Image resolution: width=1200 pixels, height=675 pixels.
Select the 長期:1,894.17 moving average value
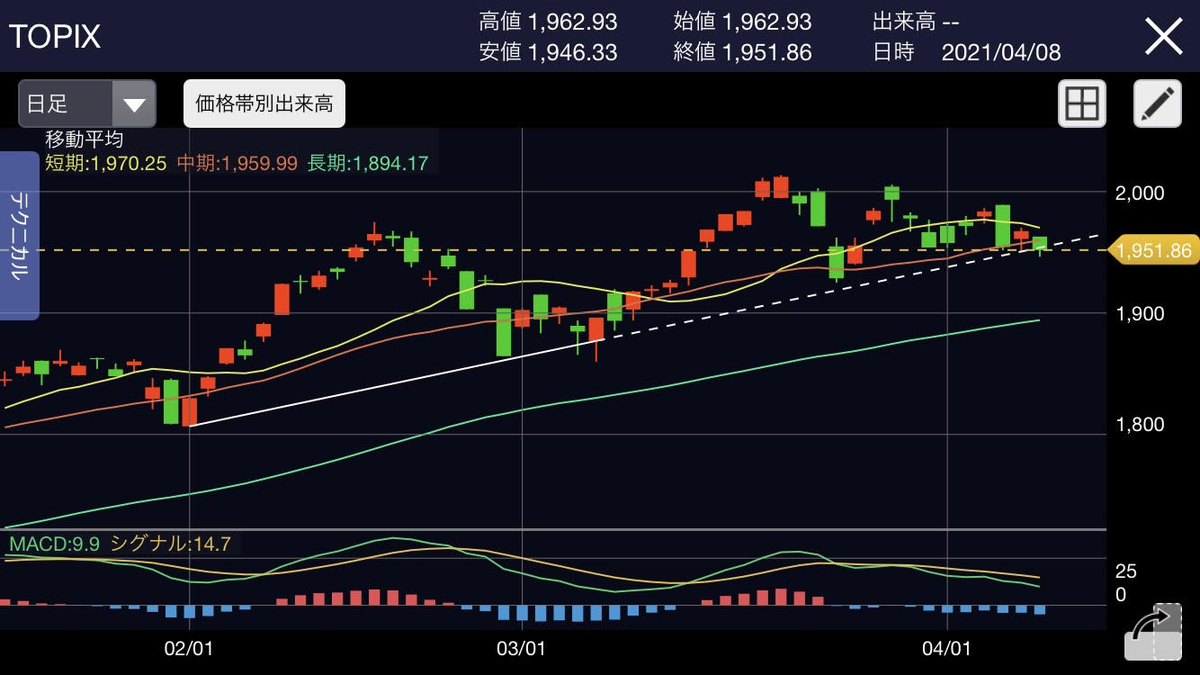tap(367, 163)
